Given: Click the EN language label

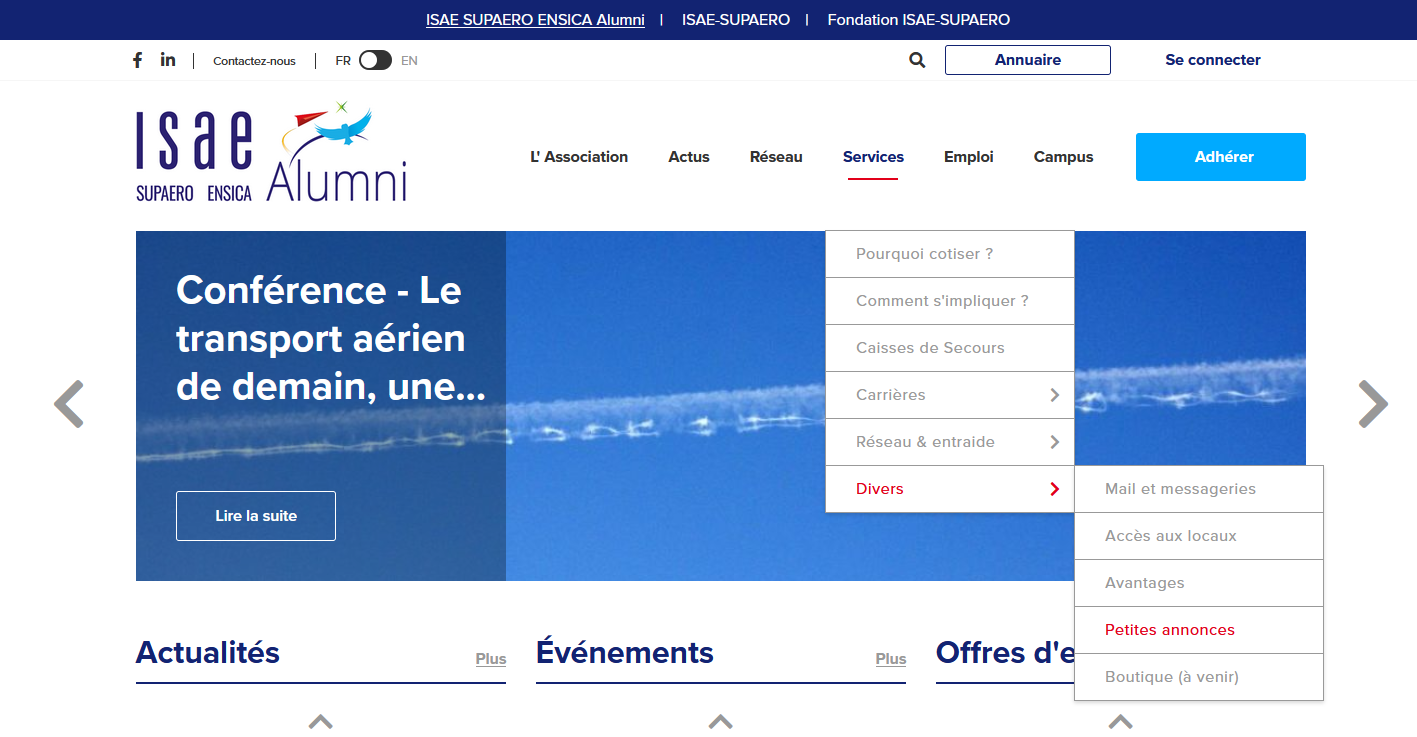Looking at the screenshot, I should point(409,61).
